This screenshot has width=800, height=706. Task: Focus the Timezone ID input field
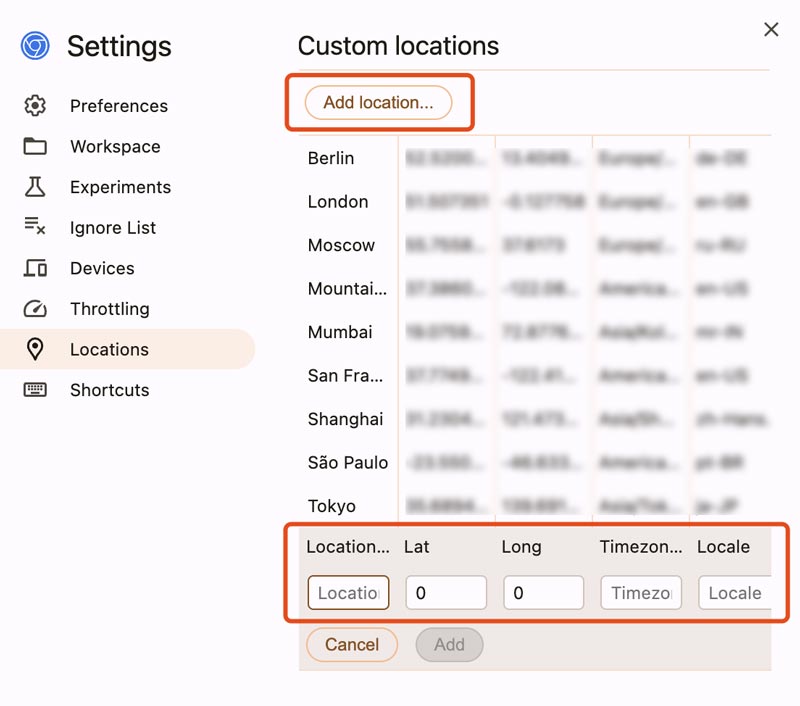641,593
